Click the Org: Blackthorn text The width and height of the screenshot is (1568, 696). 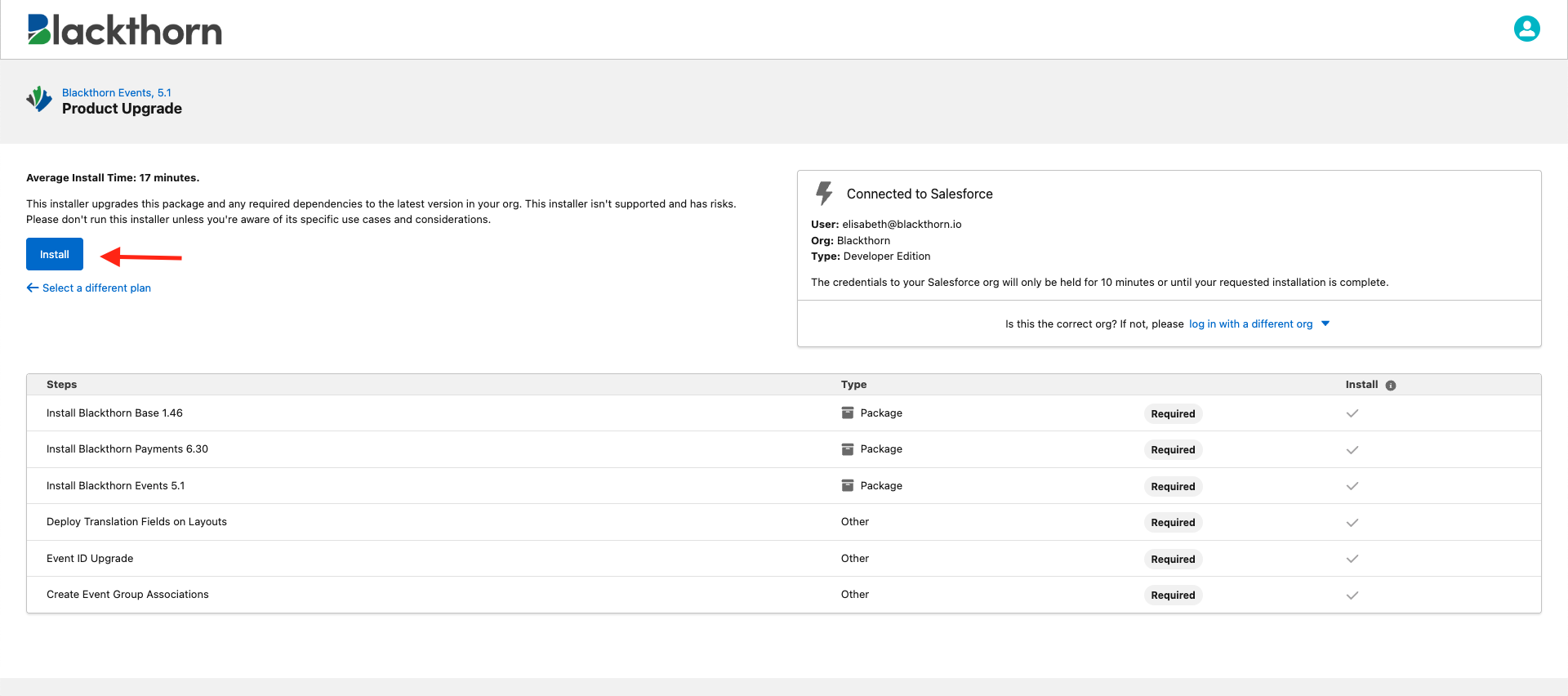pos(850,241)
